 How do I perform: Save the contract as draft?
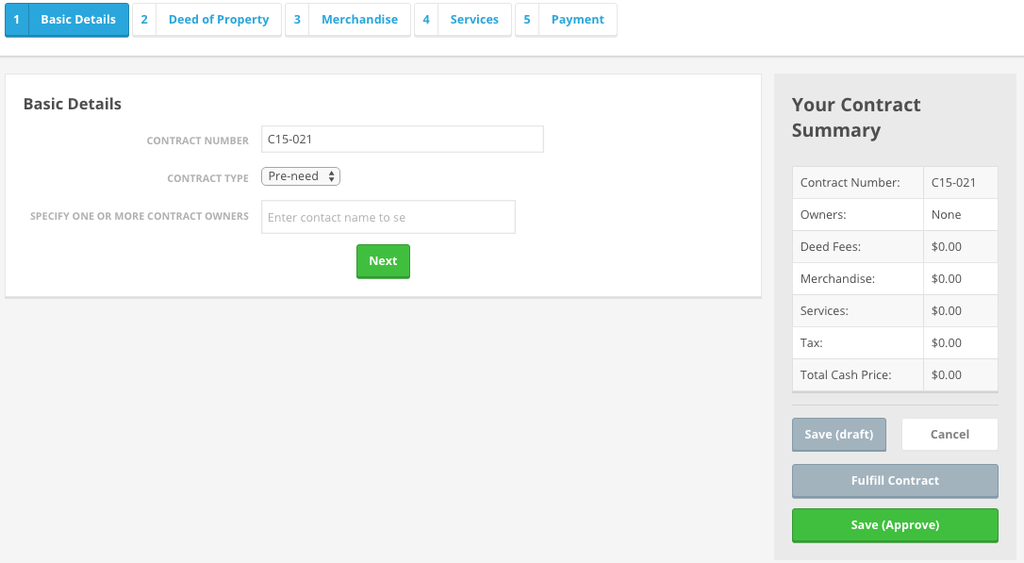point(839,434)
